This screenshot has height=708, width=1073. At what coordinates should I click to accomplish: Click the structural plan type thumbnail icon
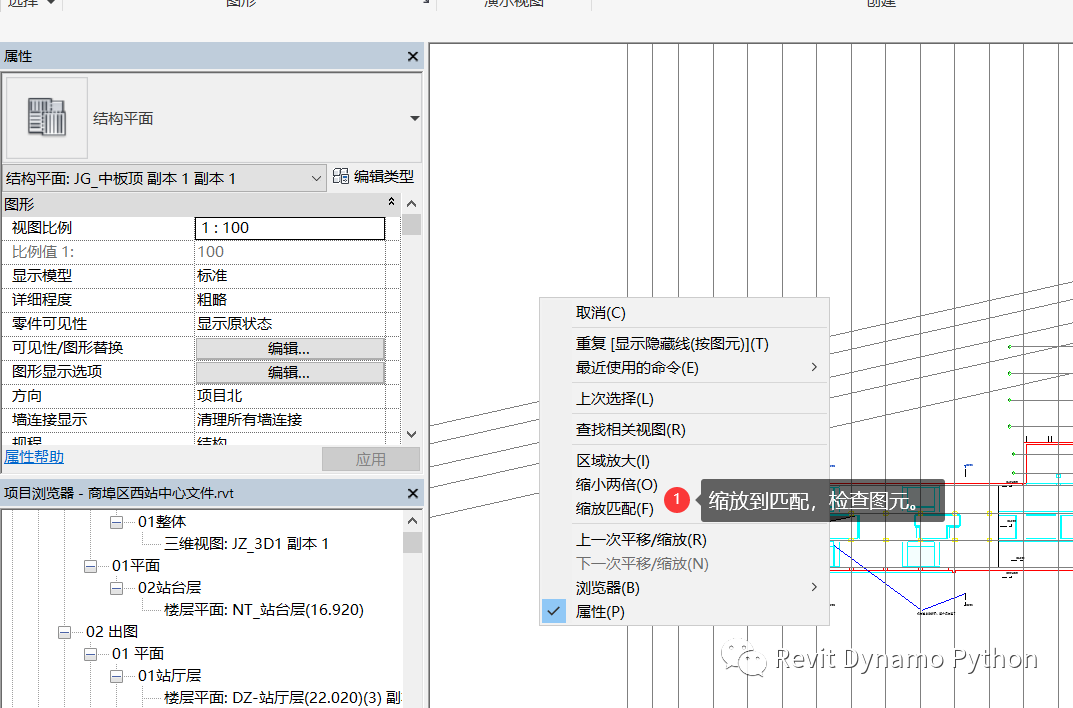tap(47, 118)
